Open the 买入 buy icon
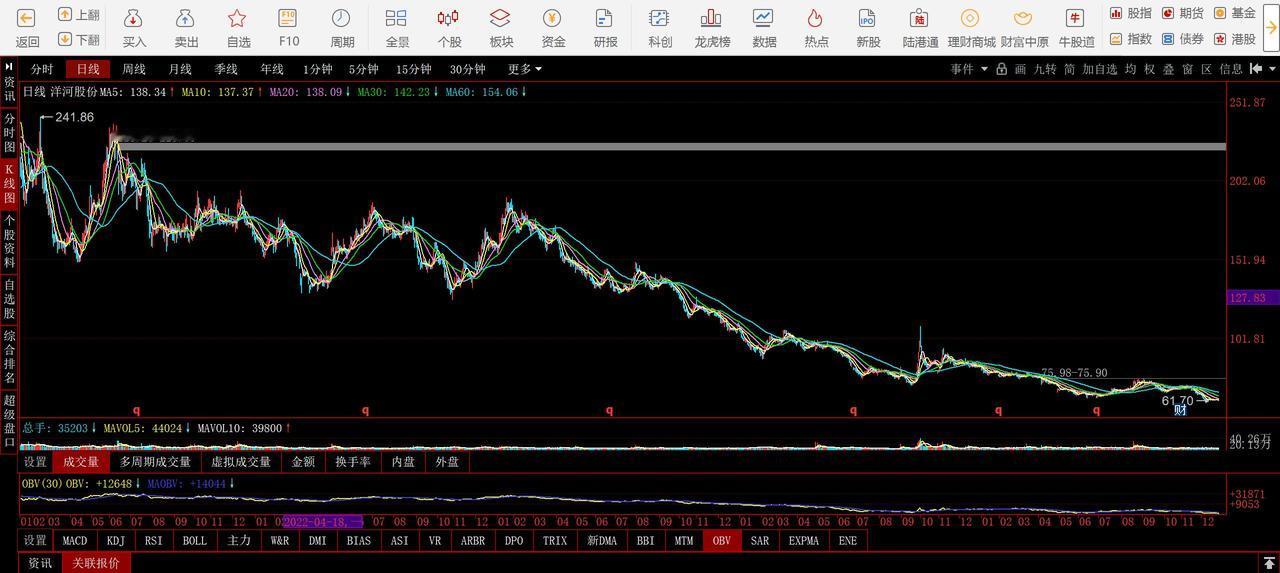This screenshot has width=1280, height=573. [134, 18]
